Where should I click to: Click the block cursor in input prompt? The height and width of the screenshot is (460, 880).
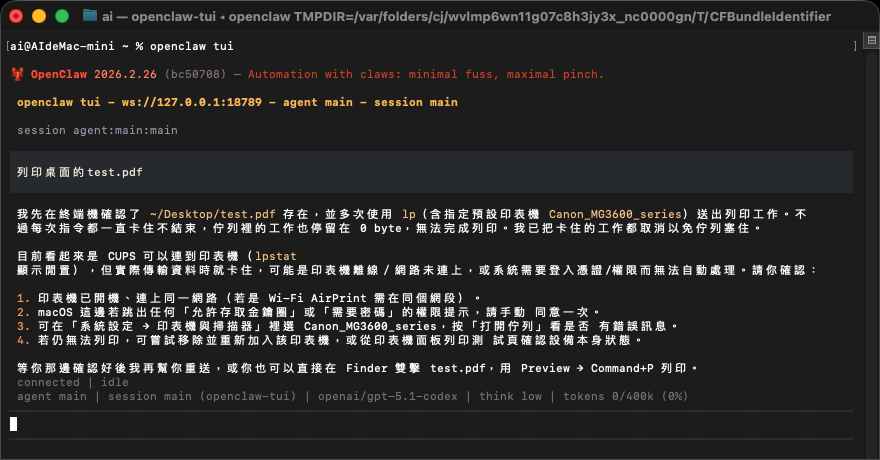(x=14, y=424)
